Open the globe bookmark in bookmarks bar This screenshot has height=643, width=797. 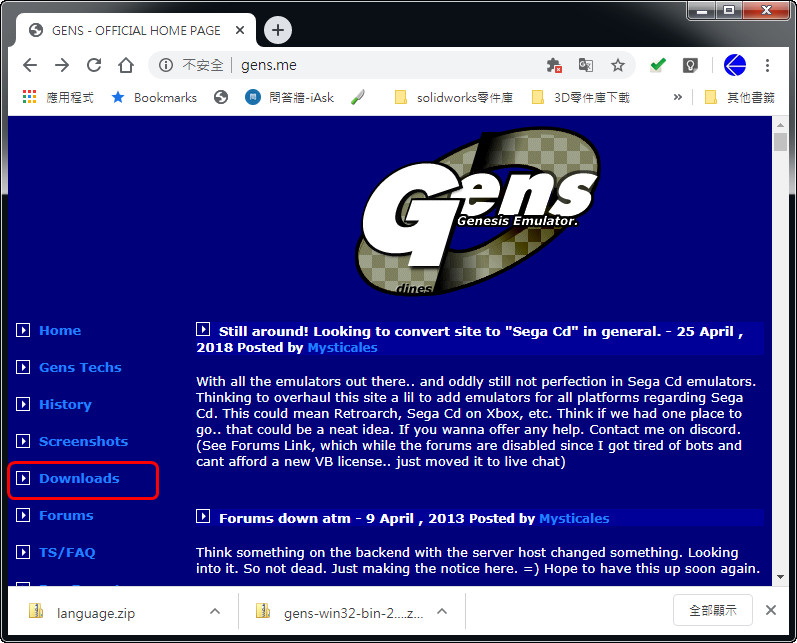tap(221, 97)
